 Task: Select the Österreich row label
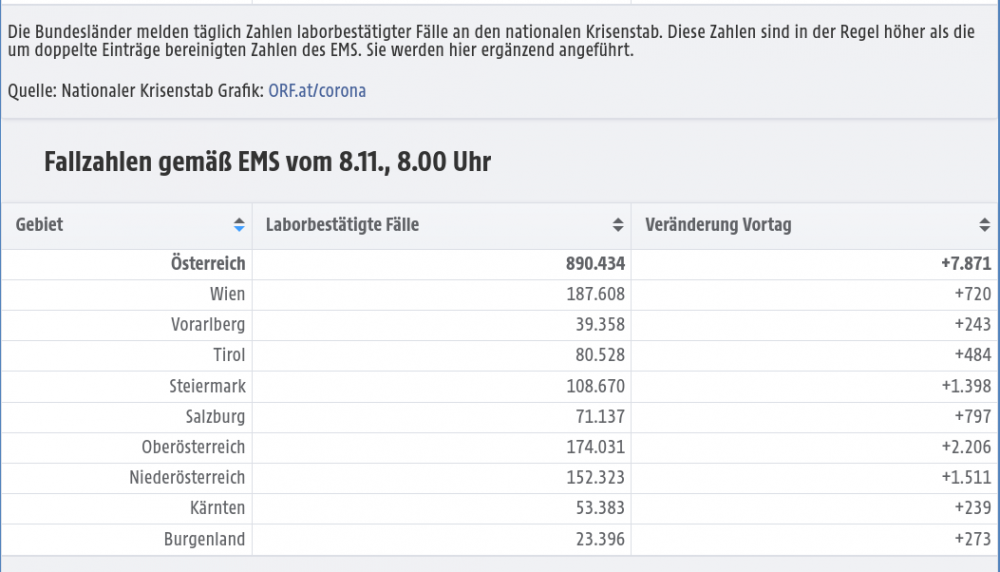click(x=208, y=263)
